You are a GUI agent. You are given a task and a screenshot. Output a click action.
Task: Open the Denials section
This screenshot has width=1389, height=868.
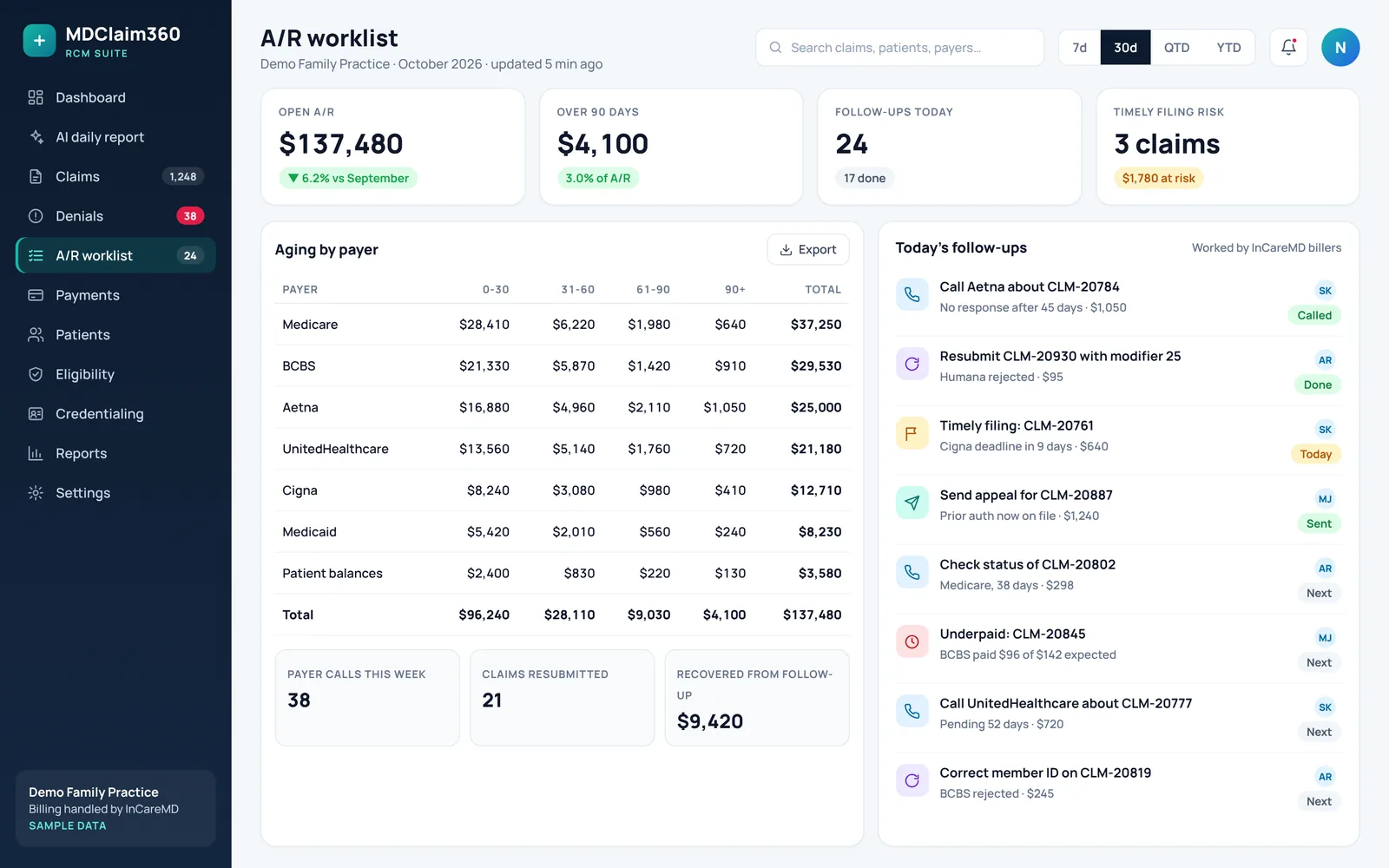(115, 216)
